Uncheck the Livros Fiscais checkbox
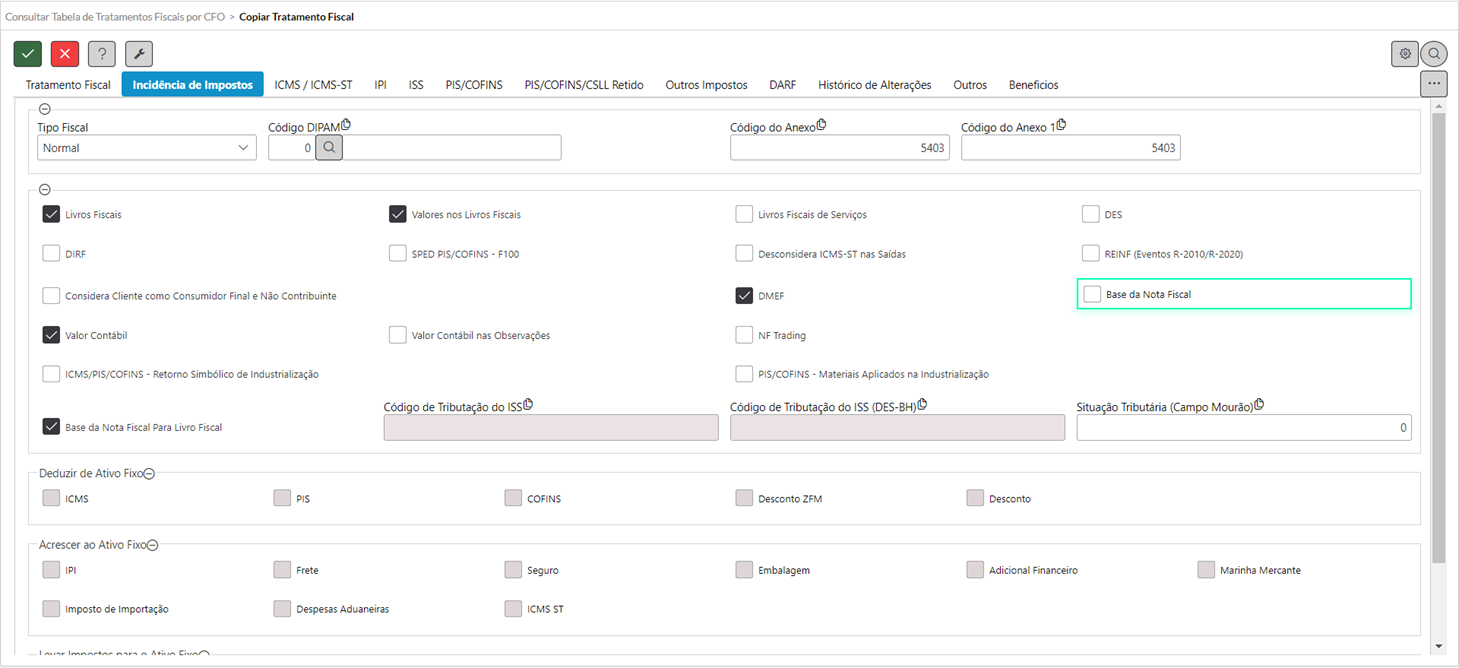Viewport: 1459px width, 668px height. coord(51,214)
